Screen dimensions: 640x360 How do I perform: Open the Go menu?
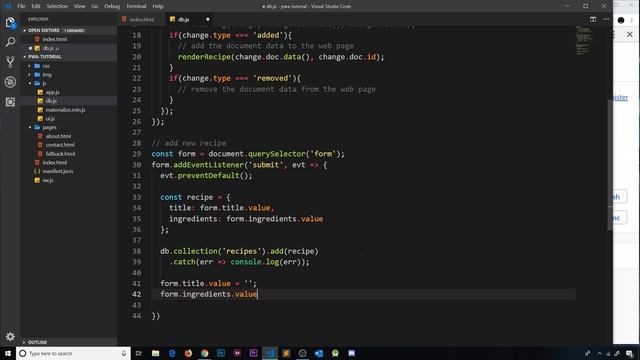tap(95, 6)
